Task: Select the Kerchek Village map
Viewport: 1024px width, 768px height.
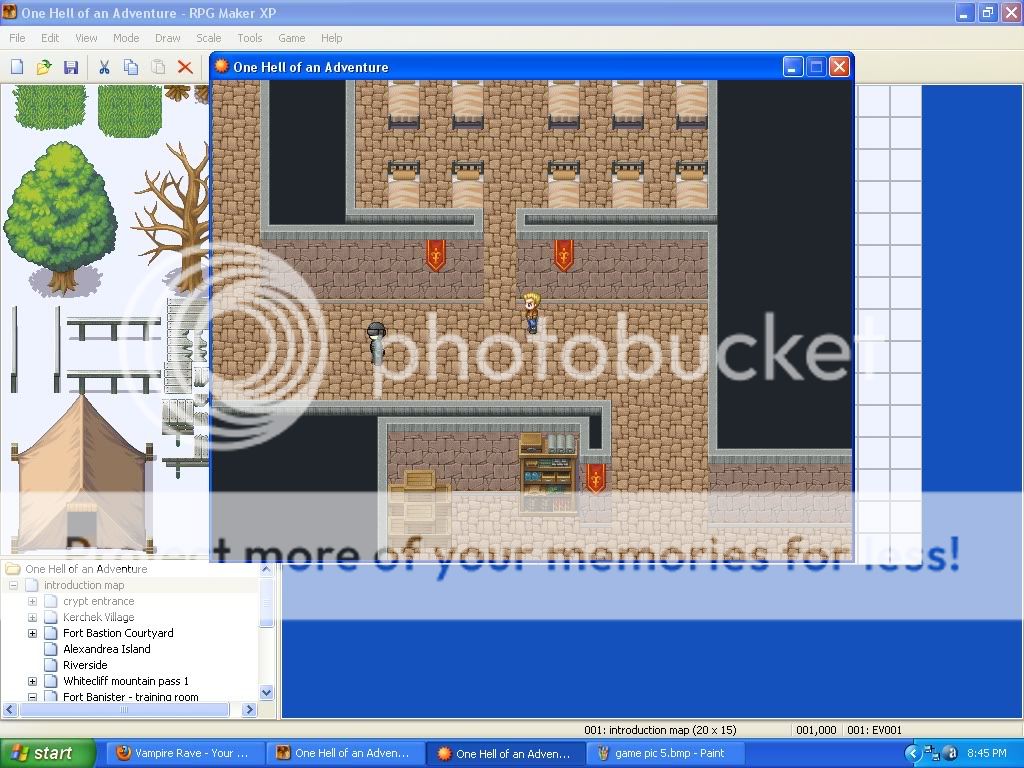Action: [x=99, y=617]
